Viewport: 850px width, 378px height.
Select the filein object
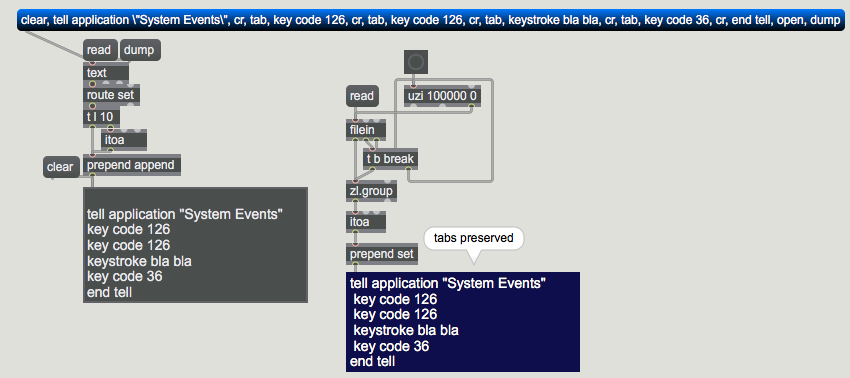tap(366, 130)
